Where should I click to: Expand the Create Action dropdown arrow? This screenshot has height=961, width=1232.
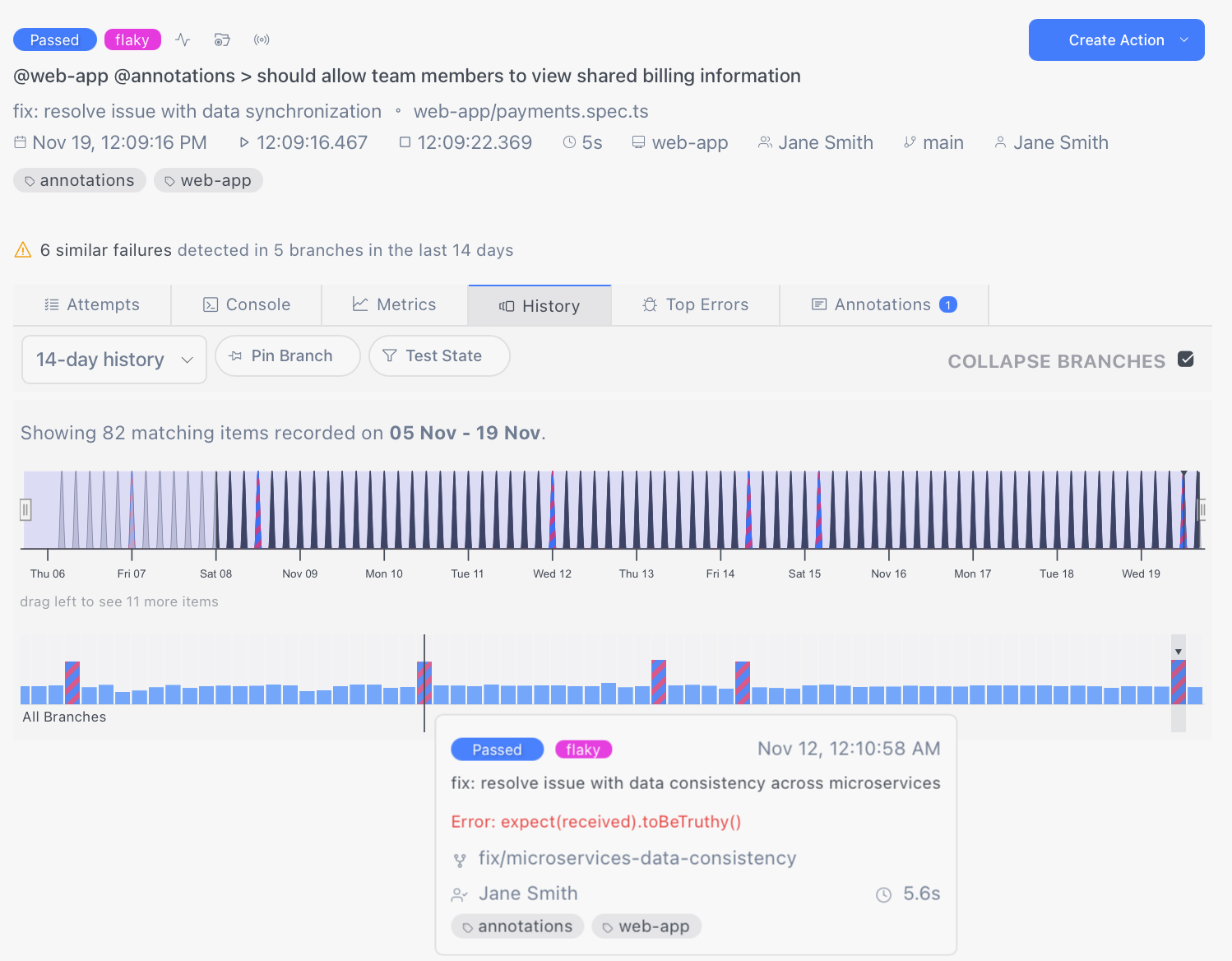[x=1184, y=40]
